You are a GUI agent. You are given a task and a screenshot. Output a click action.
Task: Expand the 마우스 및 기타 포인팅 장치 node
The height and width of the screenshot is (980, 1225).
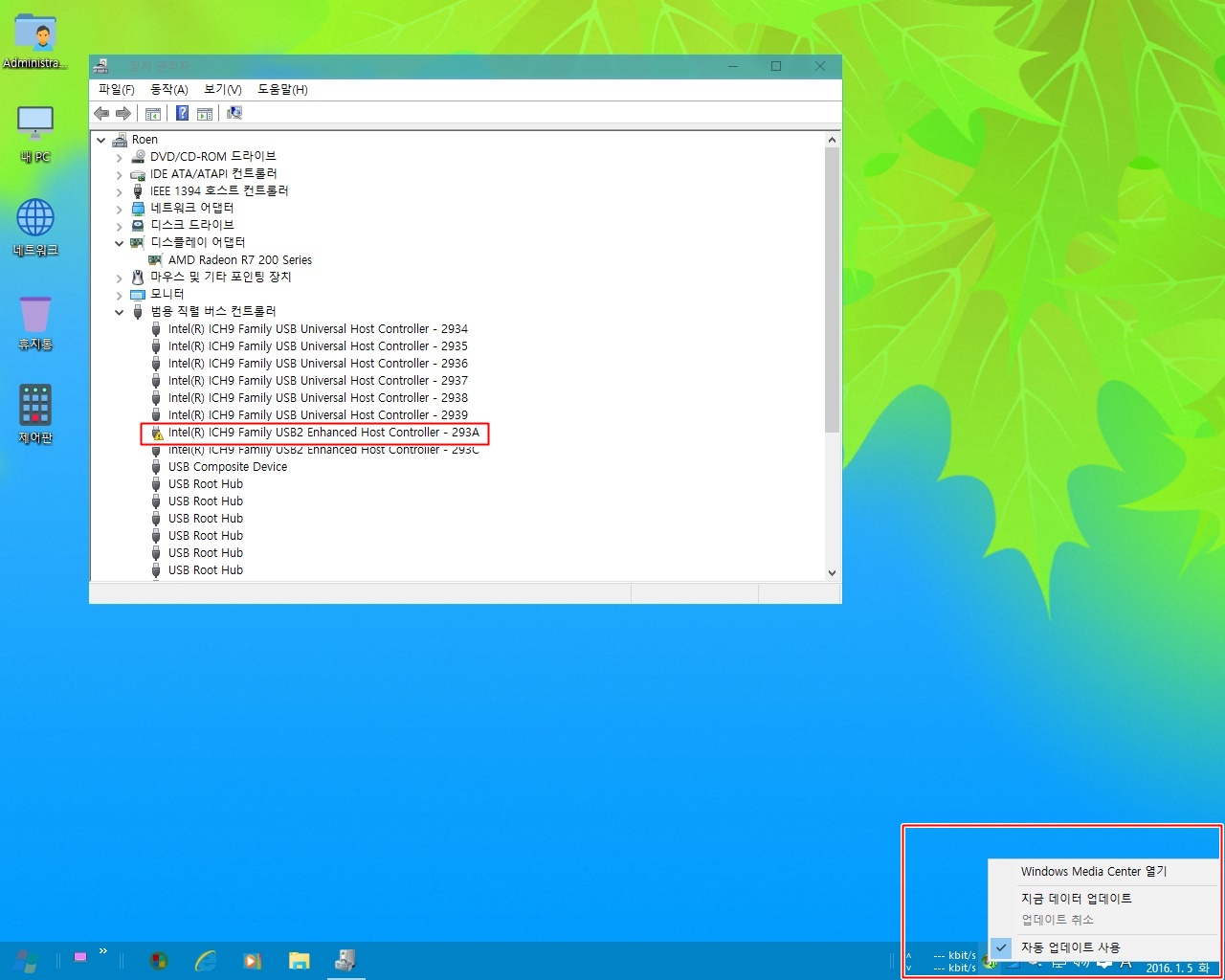point(119,278)
